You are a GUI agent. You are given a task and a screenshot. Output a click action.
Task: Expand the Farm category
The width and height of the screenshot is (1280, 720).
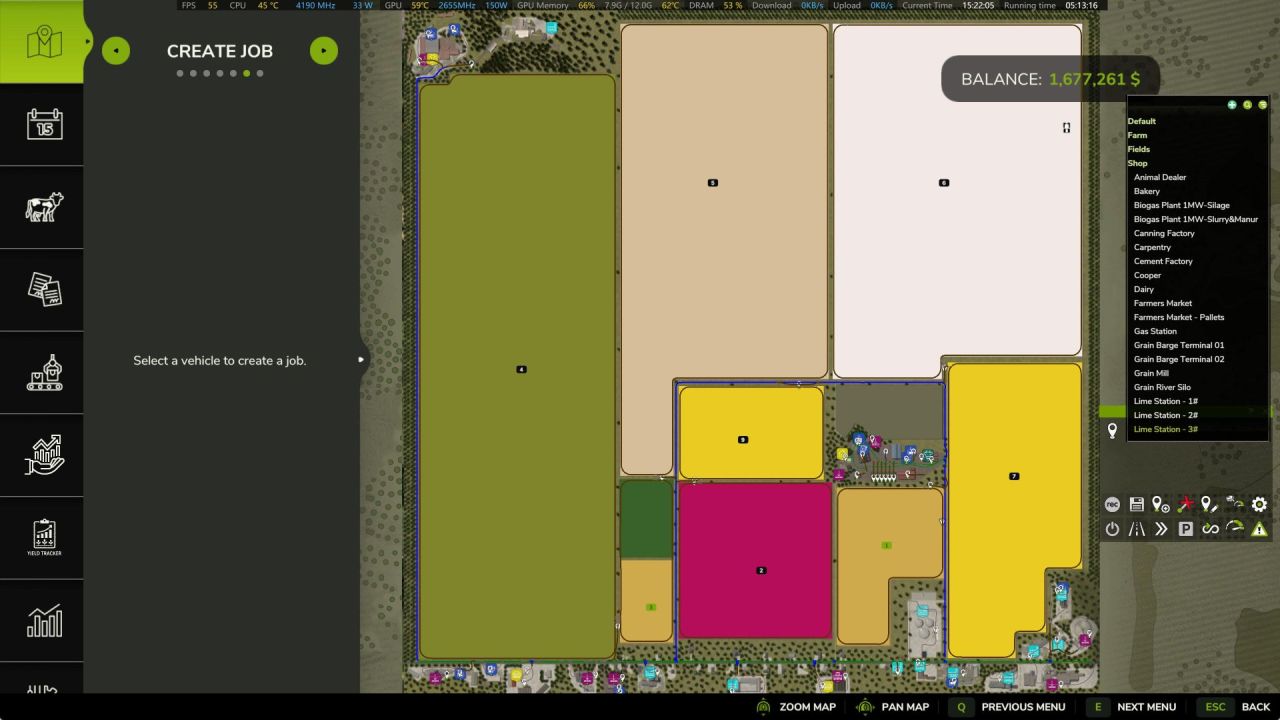pos(1137,135)
